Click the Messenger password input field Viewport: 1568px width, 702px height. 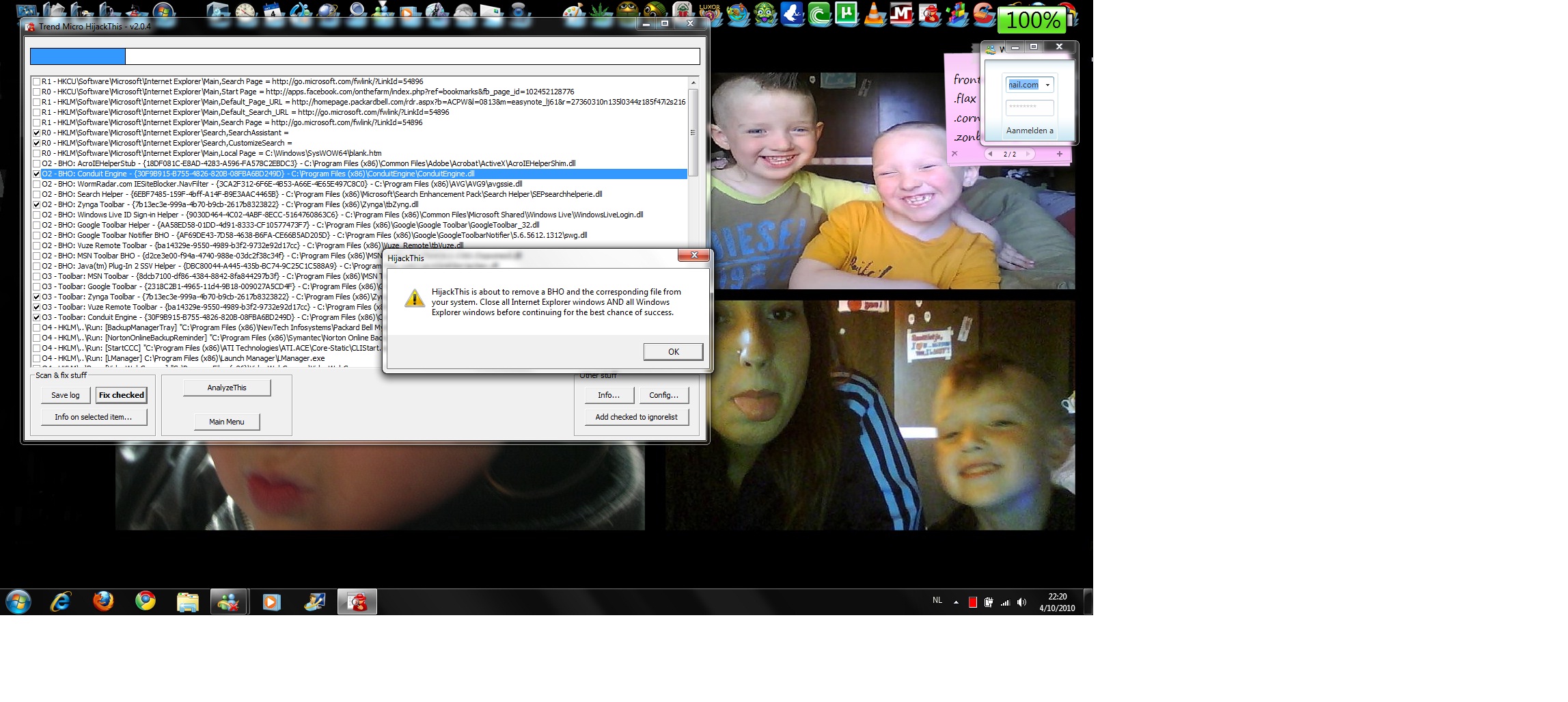click(1029, 107)
